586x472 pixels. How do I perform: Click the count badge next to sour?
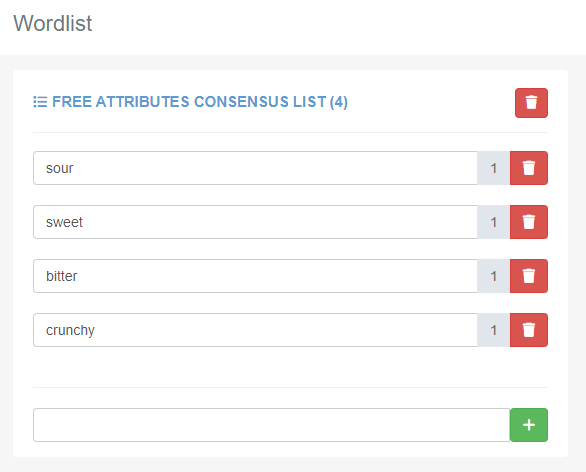(494, 168)
